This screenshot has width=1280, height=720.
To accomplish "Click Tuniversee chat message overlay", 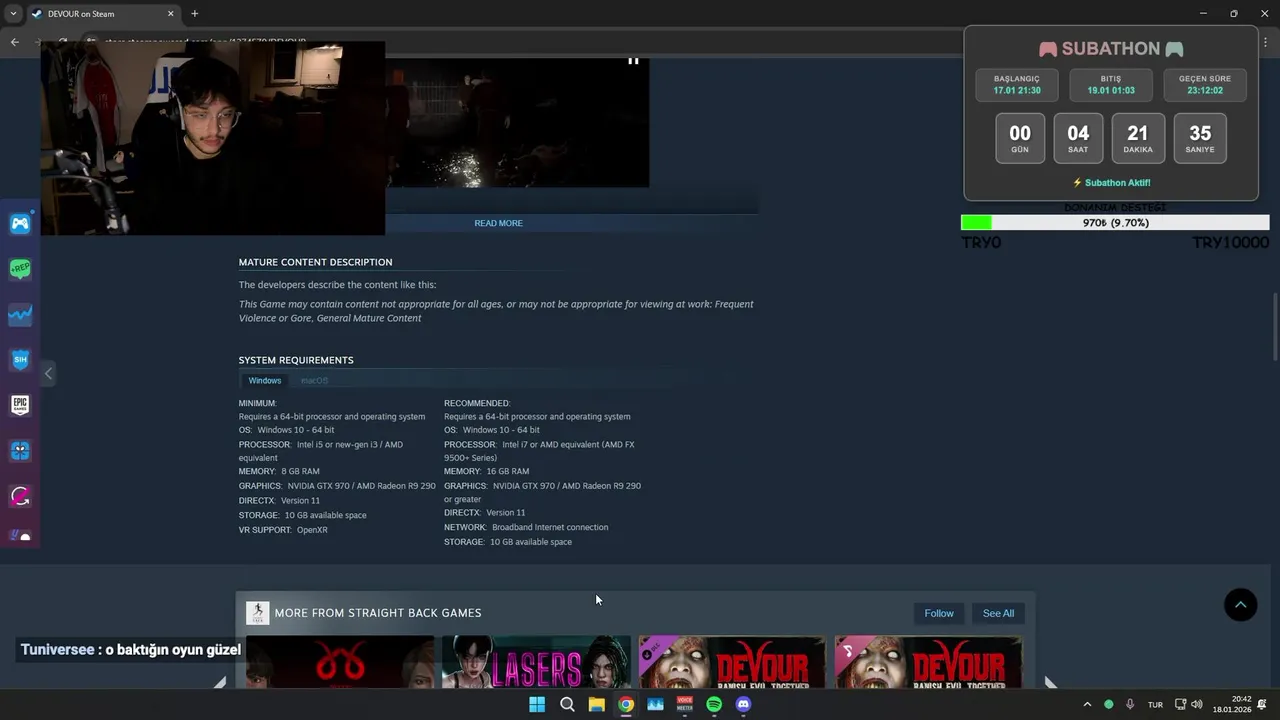I will point(131,650).
